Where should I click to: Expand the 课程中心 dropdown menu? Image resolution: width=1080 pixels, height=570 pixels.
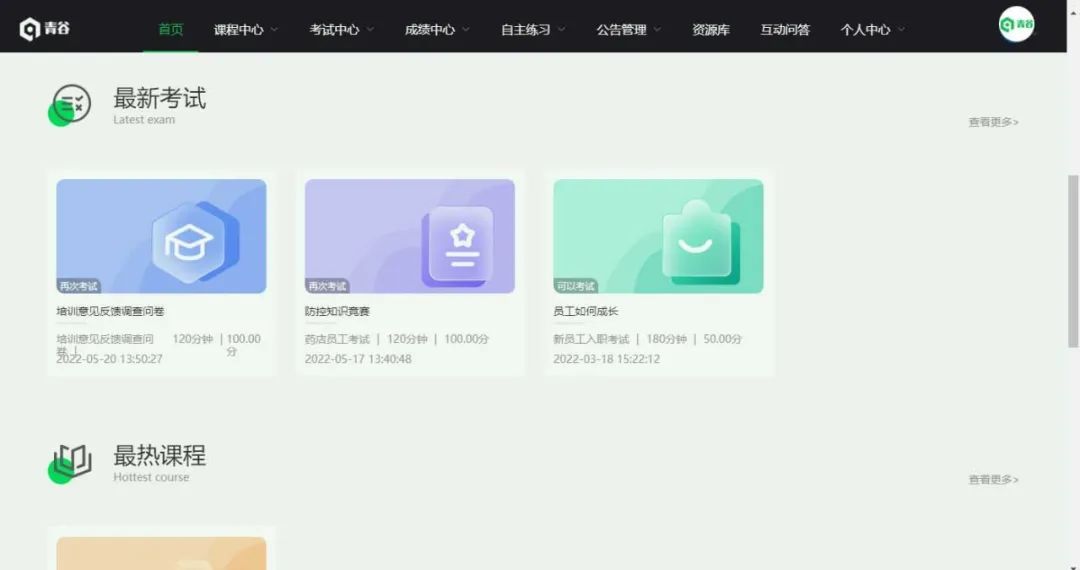[x=246, y=30]
